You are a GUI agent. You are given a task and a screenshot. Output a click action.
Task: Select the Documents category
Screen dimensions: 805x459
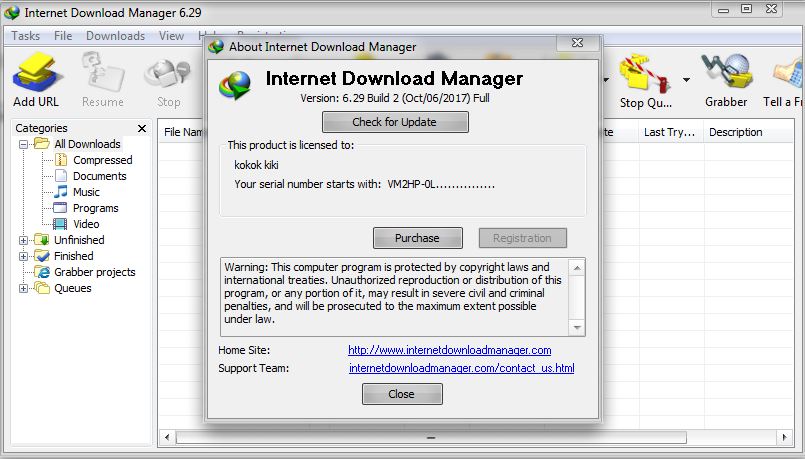point(100,176)
